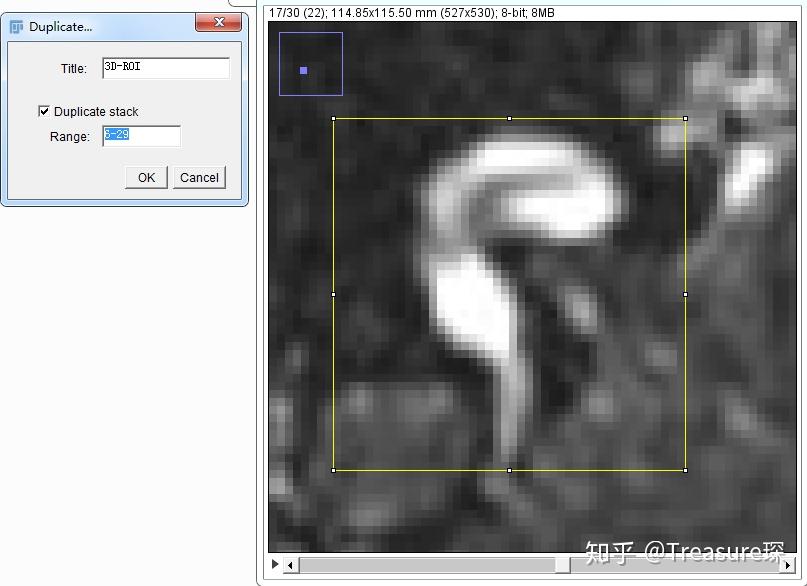807x586 pixels.
Task: Click the Duplicate dialog title bar icon
Action: tap(14, 26)
